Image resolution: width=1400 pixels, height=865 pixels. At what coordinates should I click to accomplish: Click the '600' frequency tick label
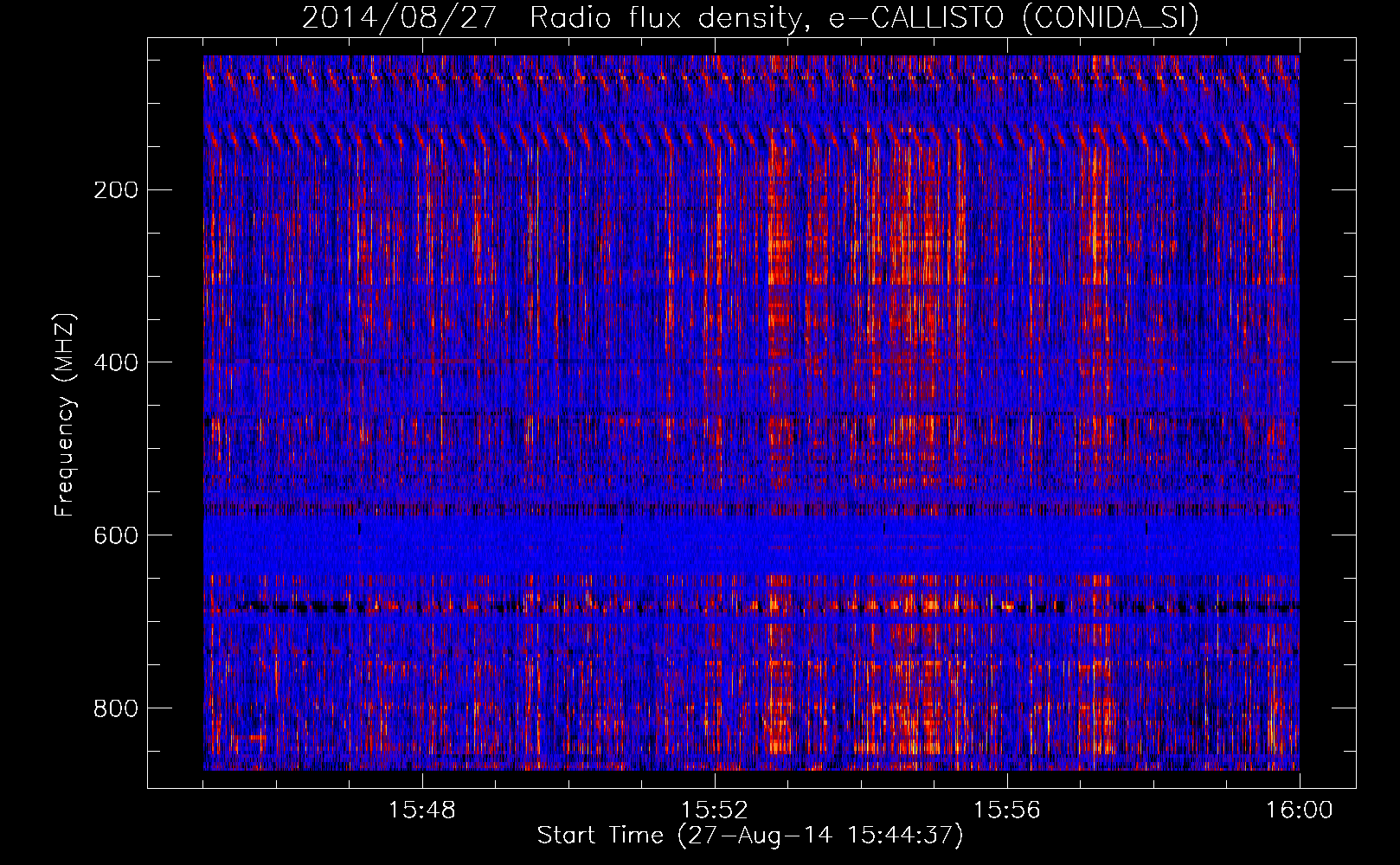click(x=115, y=535)
